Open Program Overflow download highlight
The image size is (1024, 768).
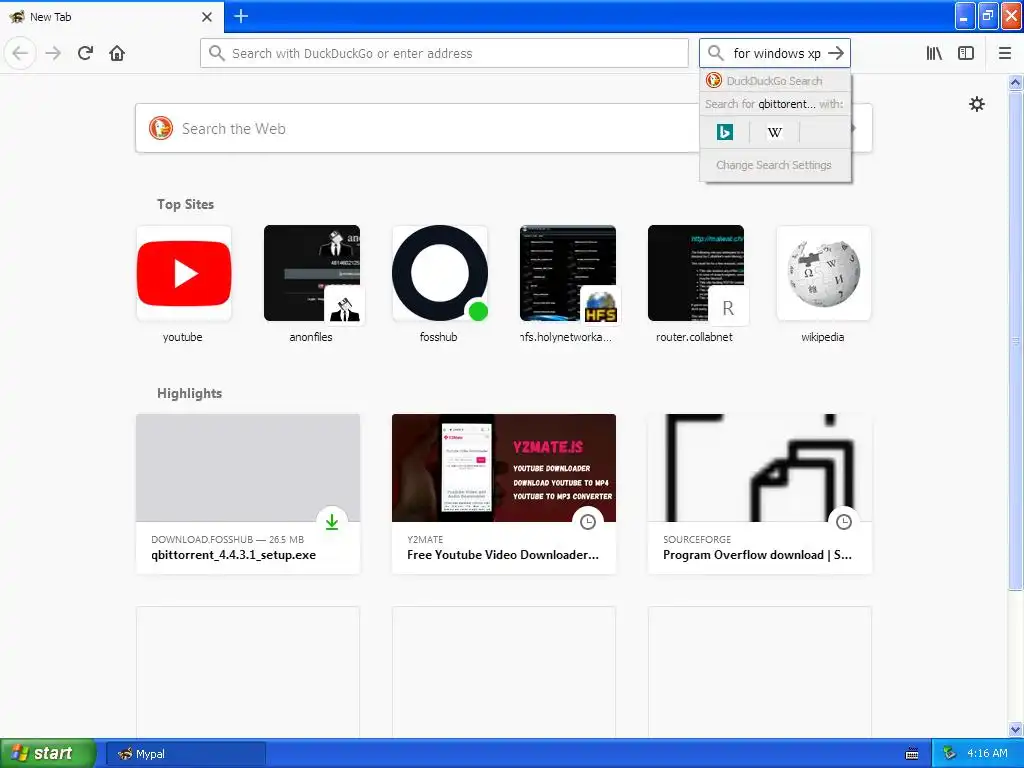760,494
